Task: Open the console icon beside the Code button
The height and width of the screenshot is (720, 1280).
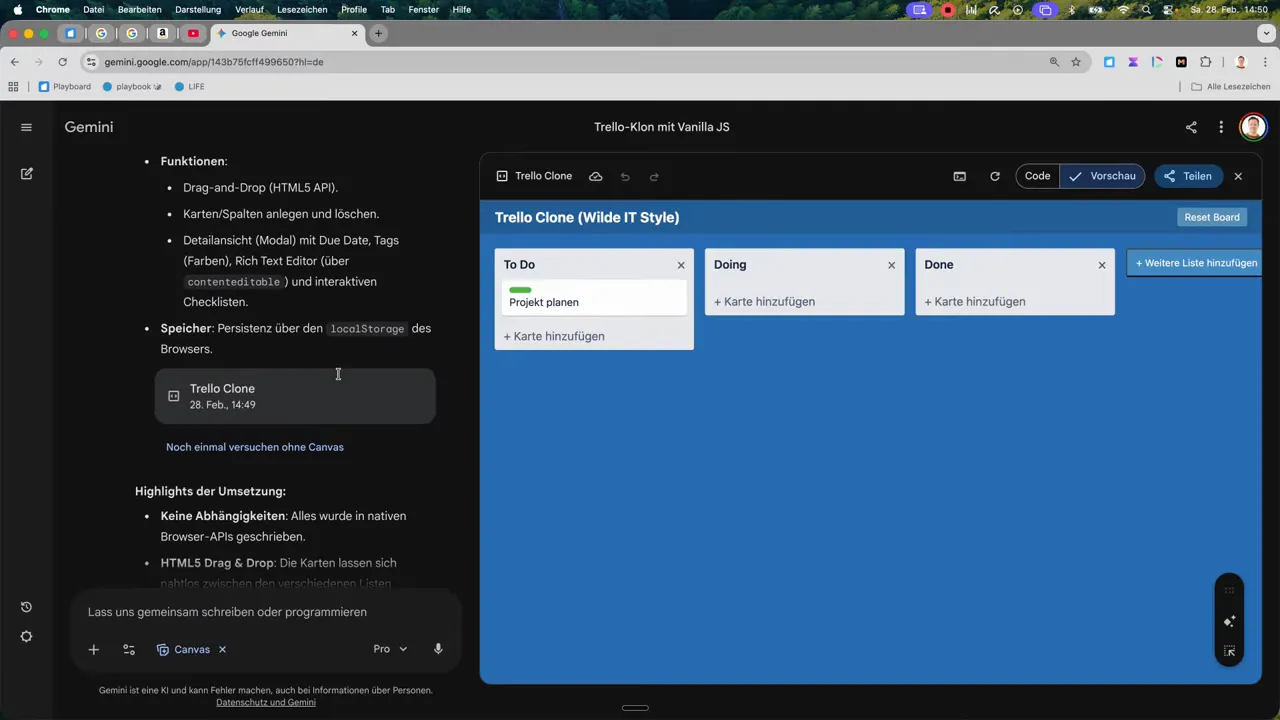Action: pyautogui.click(x=959, y=176)
